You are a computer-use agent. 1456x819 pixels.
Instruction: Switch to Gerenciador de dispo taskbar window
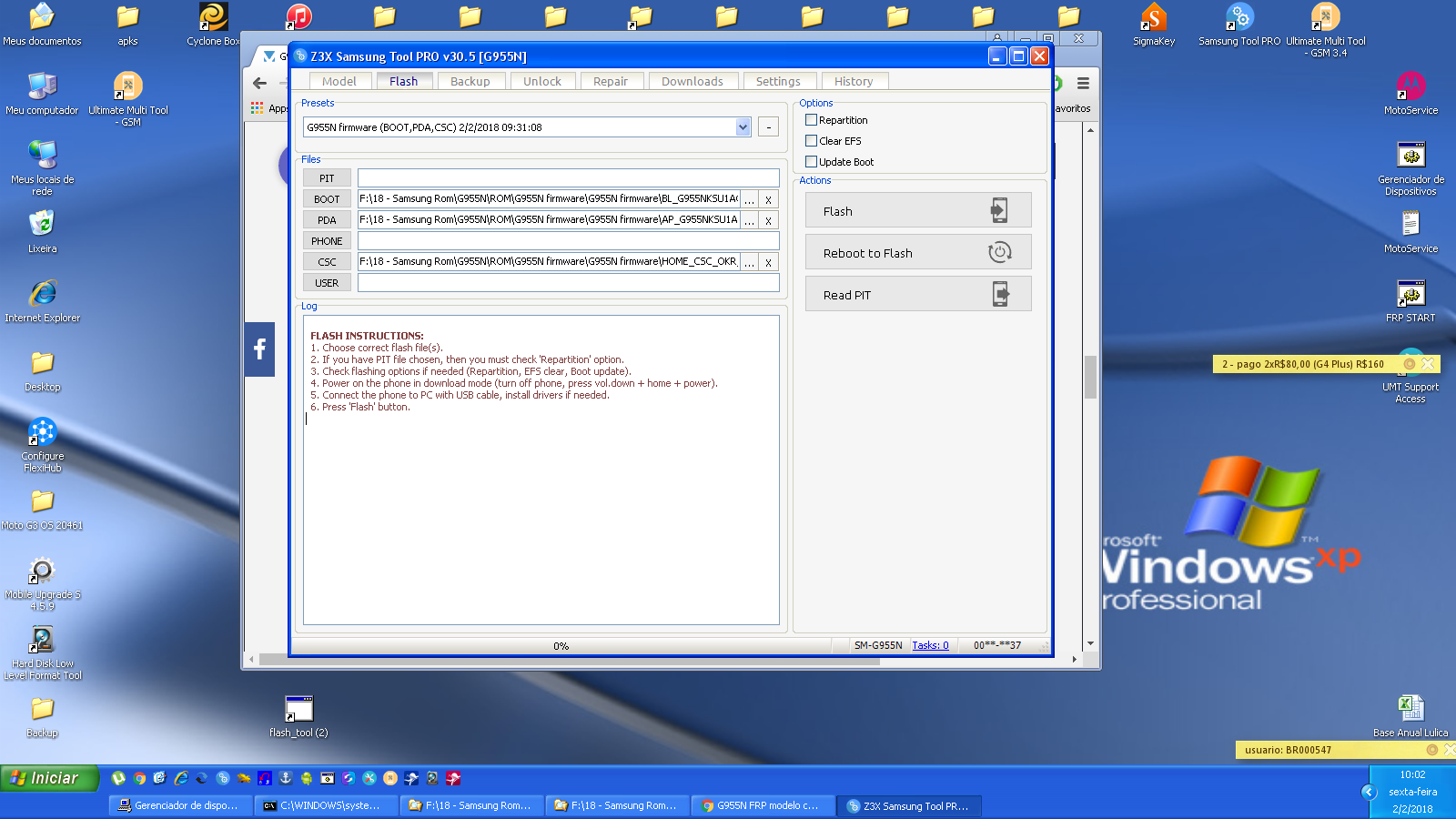181,805
